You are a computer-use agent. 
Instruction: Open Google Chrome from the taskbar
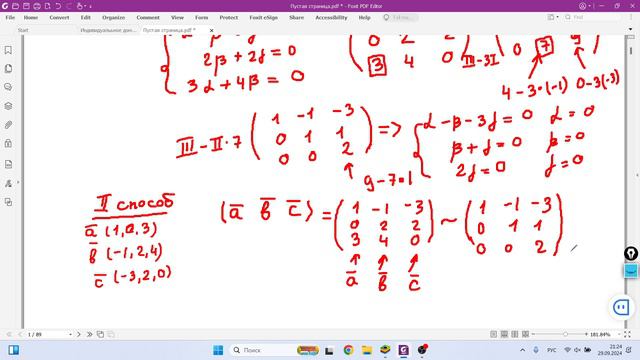[348, 350]
